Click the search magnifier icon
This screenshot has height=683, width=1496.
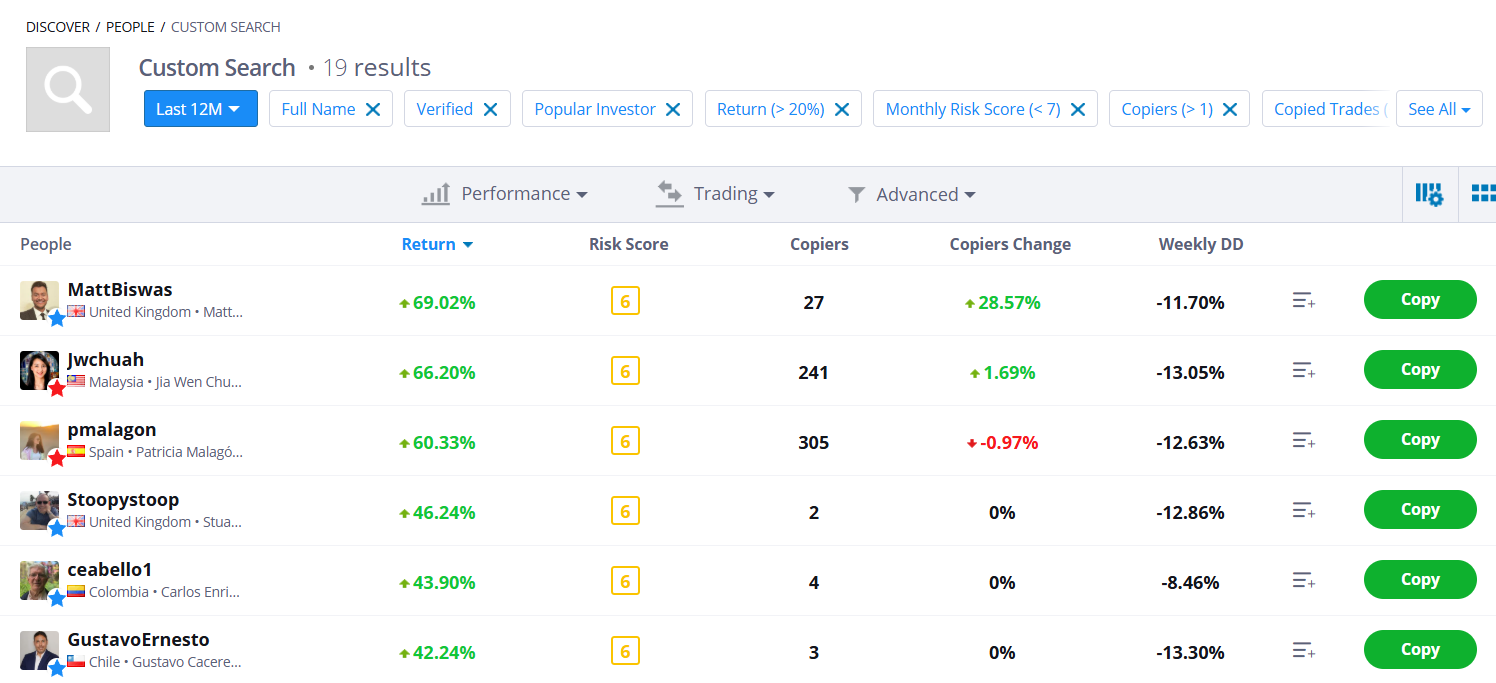(67, 89)
